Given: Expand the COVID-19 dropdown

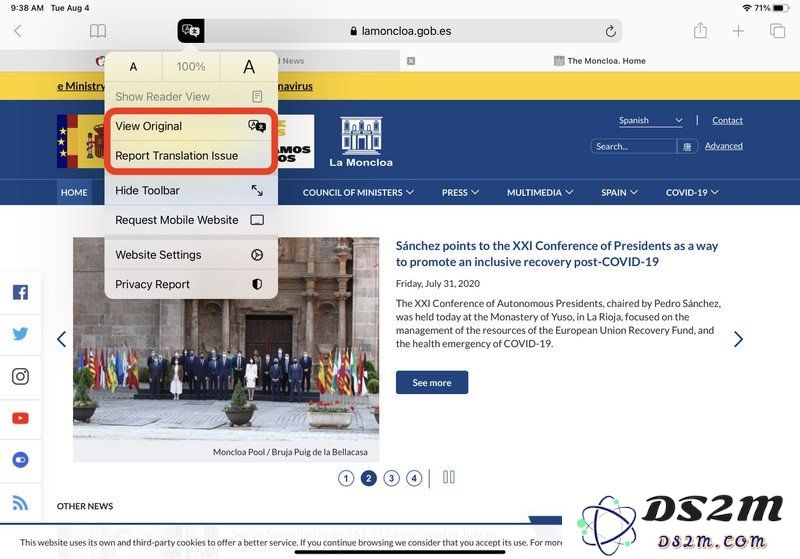Looking at the screenshot, I should [x=692, y=192].
